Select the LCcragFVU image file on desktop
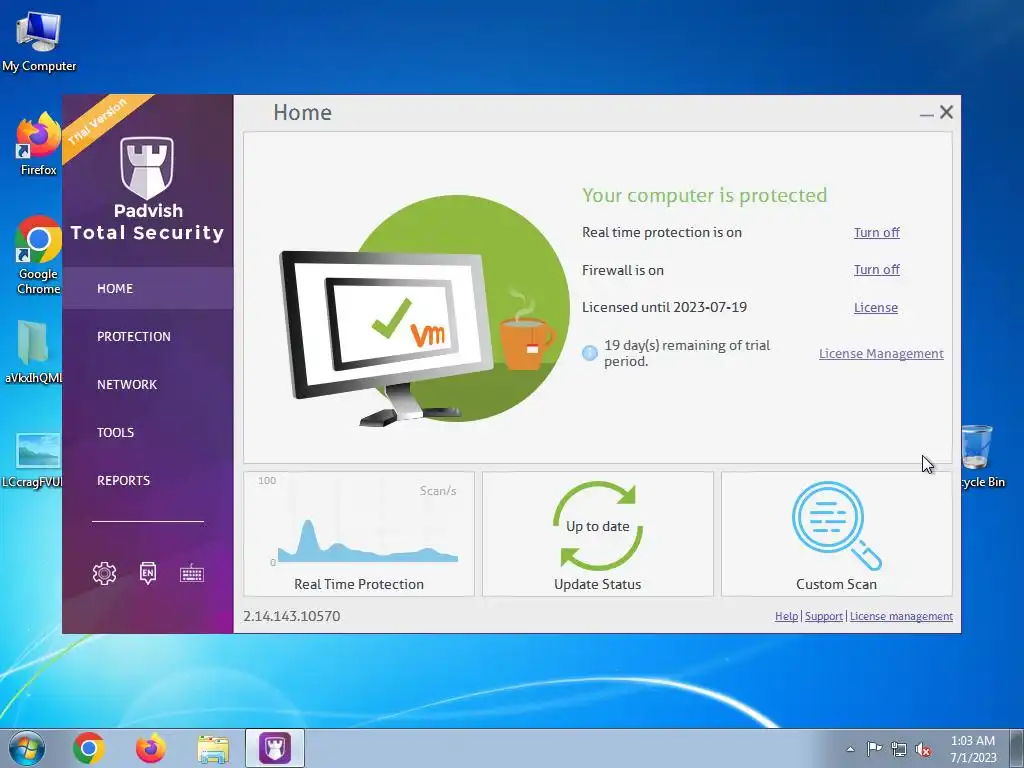Screen dimensions: 1024x768 coord(33,460)
